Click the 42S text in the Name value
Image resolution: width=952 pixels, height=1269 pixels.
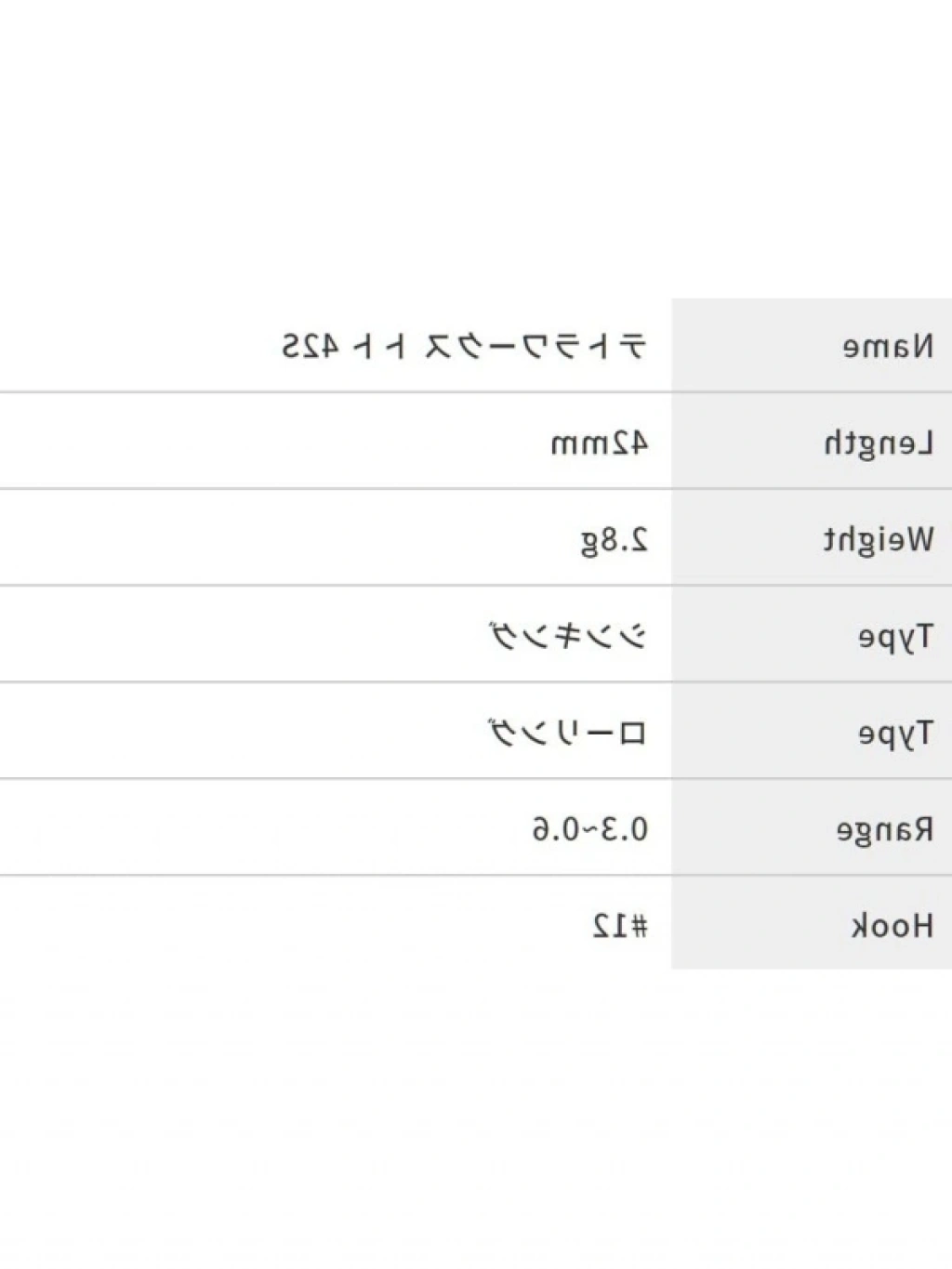pyautogui.click(x=311, y=347)
